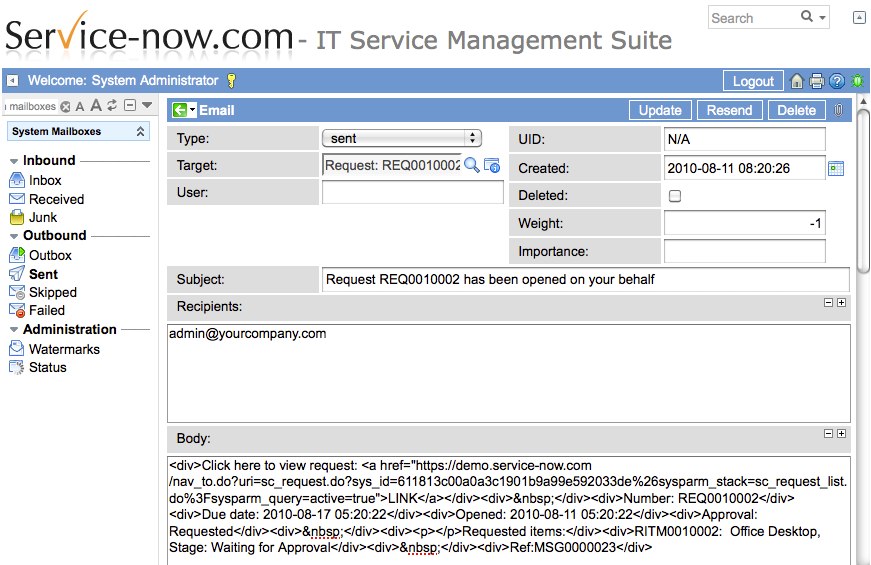871x565 pixels.
Task: Collapse the System Mailboxes application header
Action: 140,131
